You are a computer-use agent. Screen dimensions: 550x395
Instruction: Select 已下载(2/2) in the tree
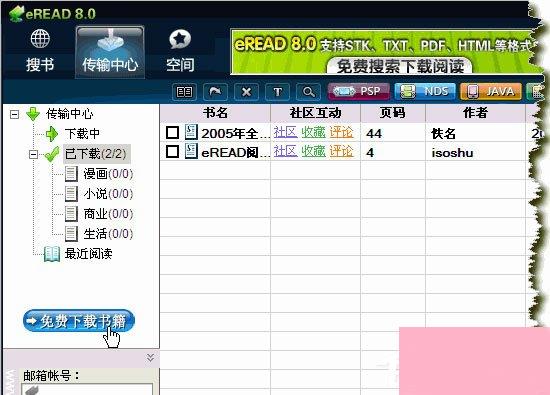coord(96,154)
